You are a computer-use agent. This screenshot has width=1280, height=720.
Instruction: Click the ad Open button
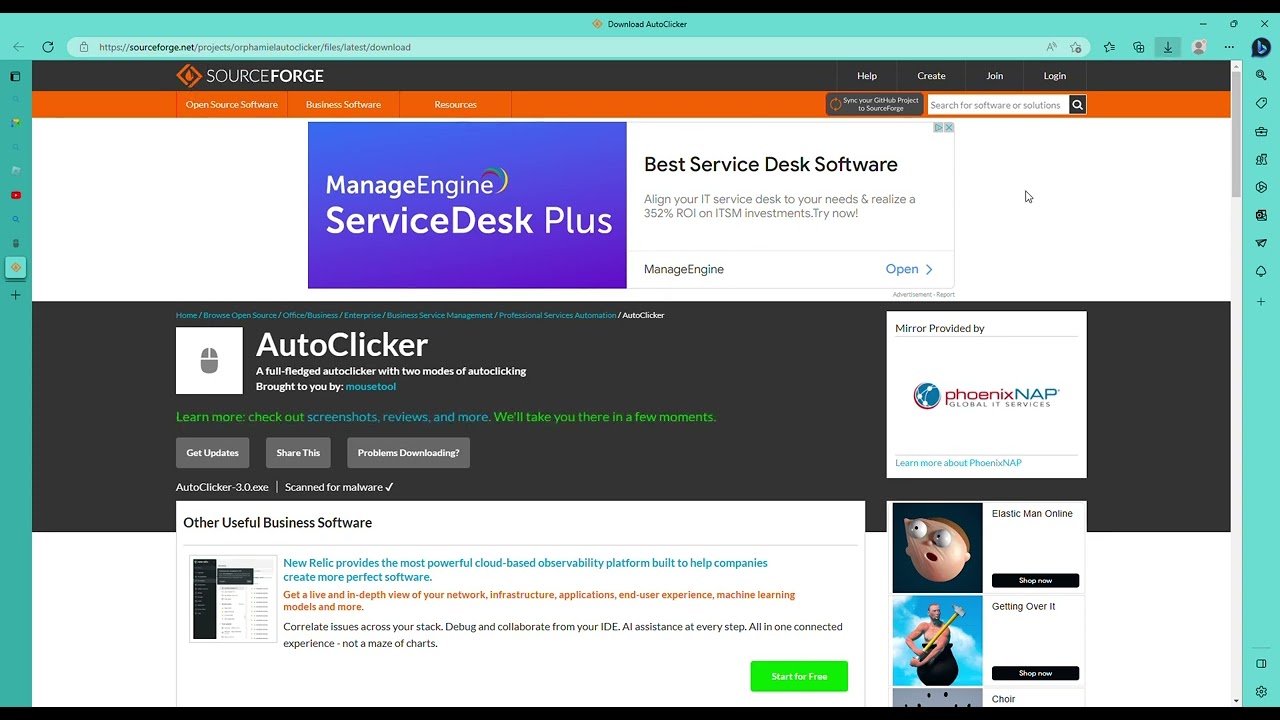coord(909,269)
